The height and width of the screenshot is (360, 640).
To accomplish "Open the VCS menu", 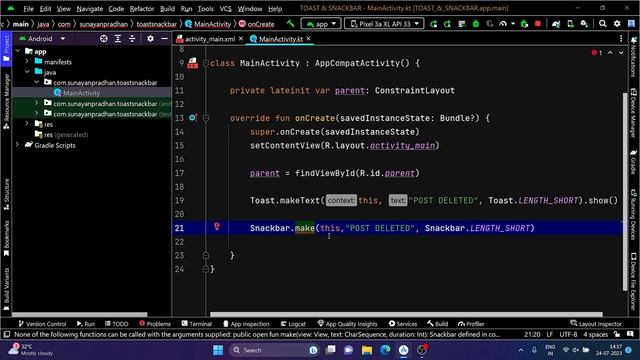I will tap(225, 8).
